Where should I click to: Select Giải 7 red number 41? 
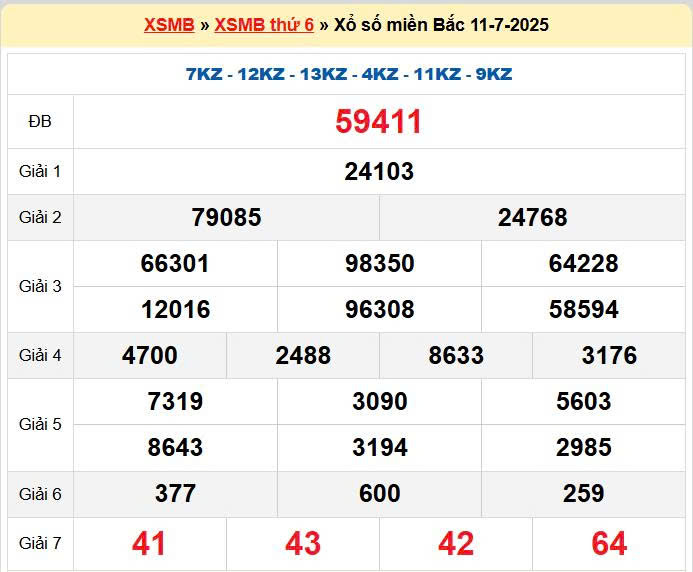tap(149, 543)
